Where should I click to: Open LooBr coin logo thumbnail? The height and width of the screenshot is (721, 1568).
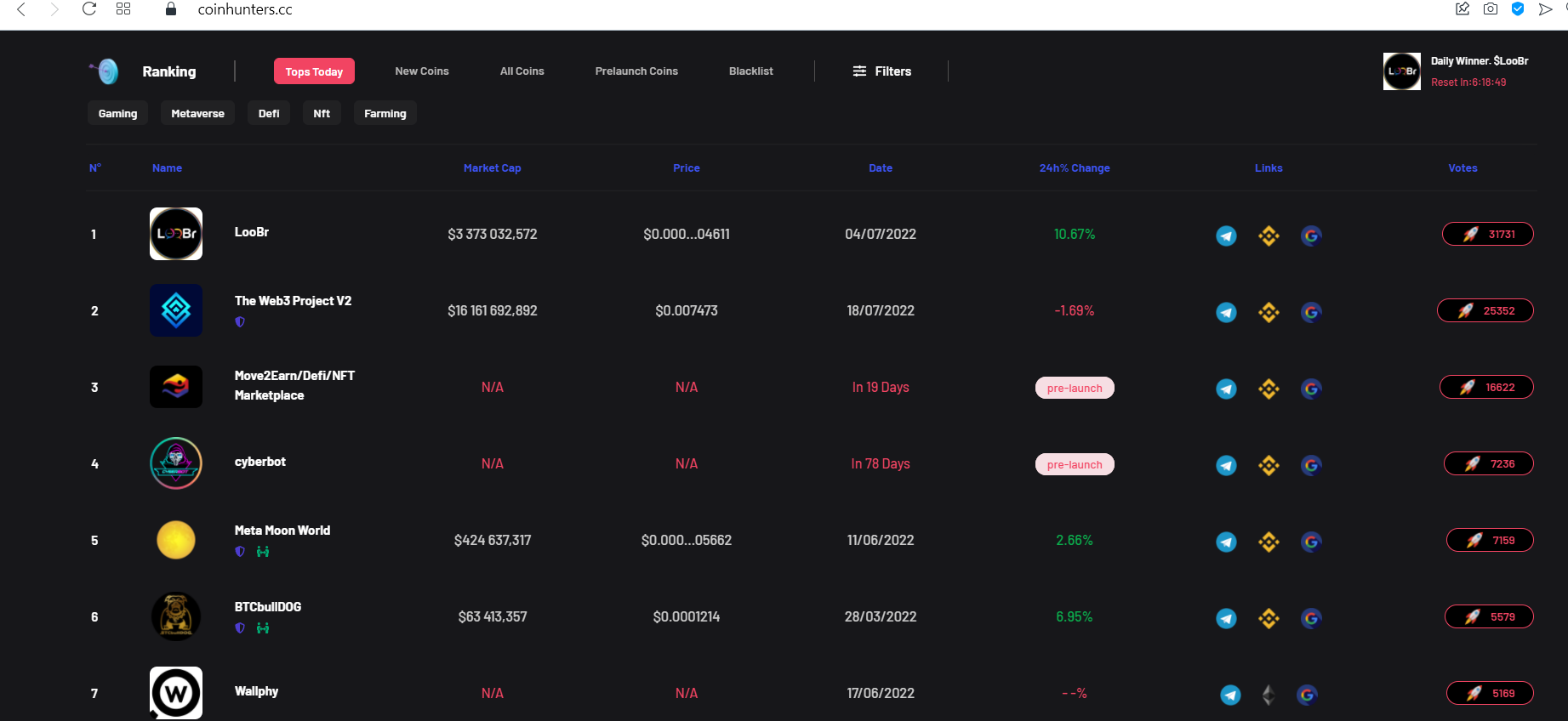176,234
